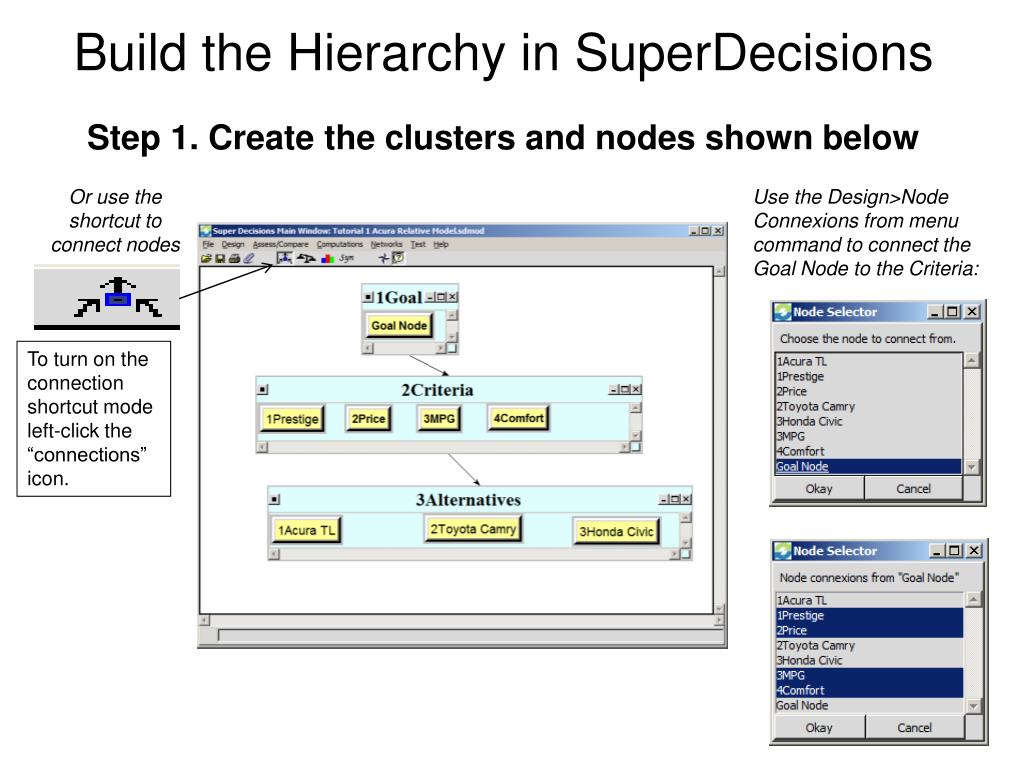This screenshot has height=768, width=1024.
Task: Click Cancel in the 'Choose the node' dialog
Action: coord(914,488)
